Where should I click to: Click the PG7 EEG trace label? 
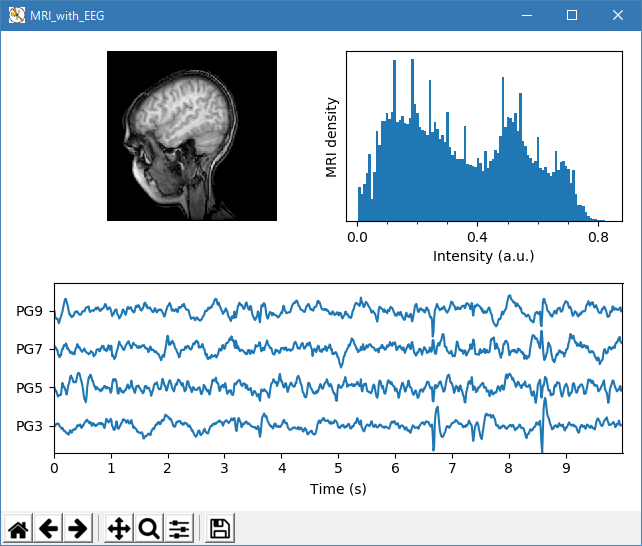pyautogui.click(x=29, y=350)
